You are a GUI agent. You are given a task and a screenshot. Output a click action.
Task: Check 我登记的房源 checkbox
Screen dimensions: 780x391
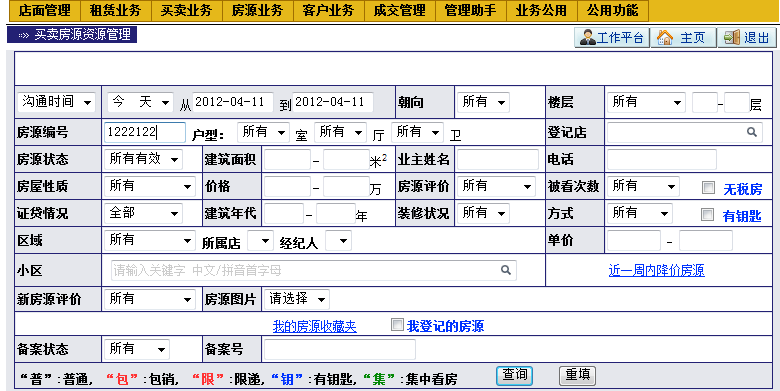click(x=397, y=325)
